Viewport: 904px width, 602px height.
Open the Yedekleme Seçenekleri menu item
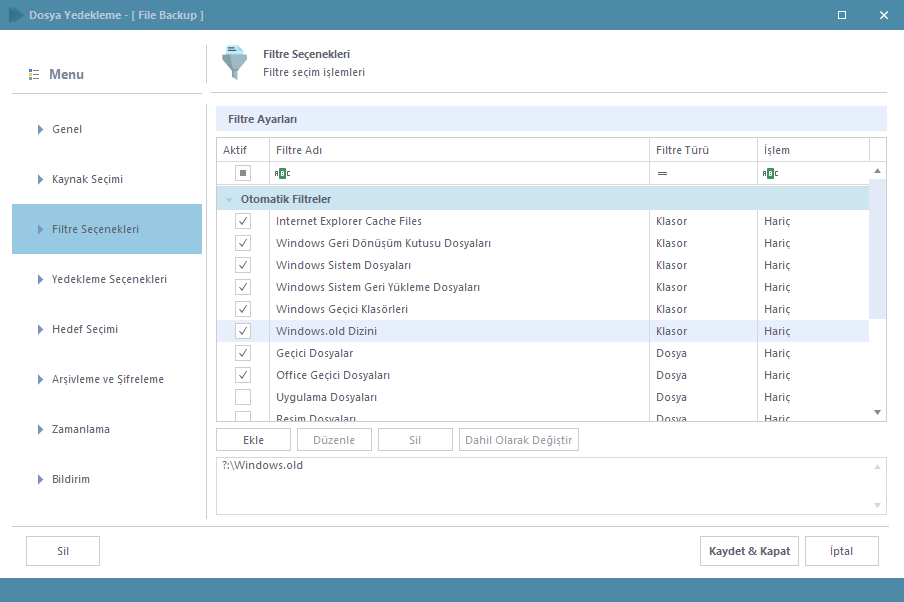(x=109, y=279)
